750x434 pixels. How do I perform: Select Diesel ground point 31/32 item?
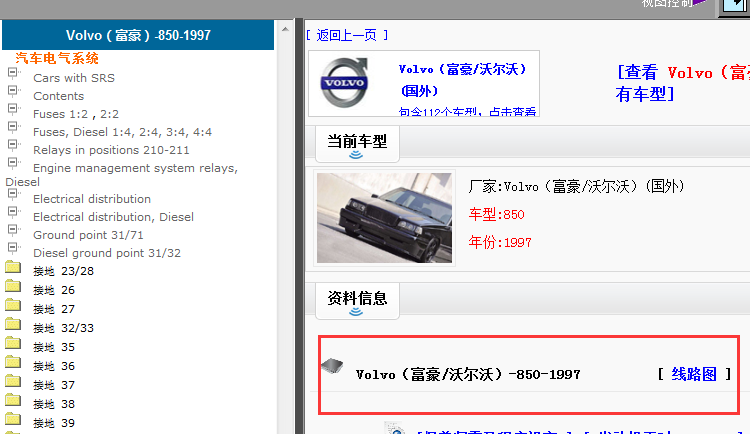107,253
